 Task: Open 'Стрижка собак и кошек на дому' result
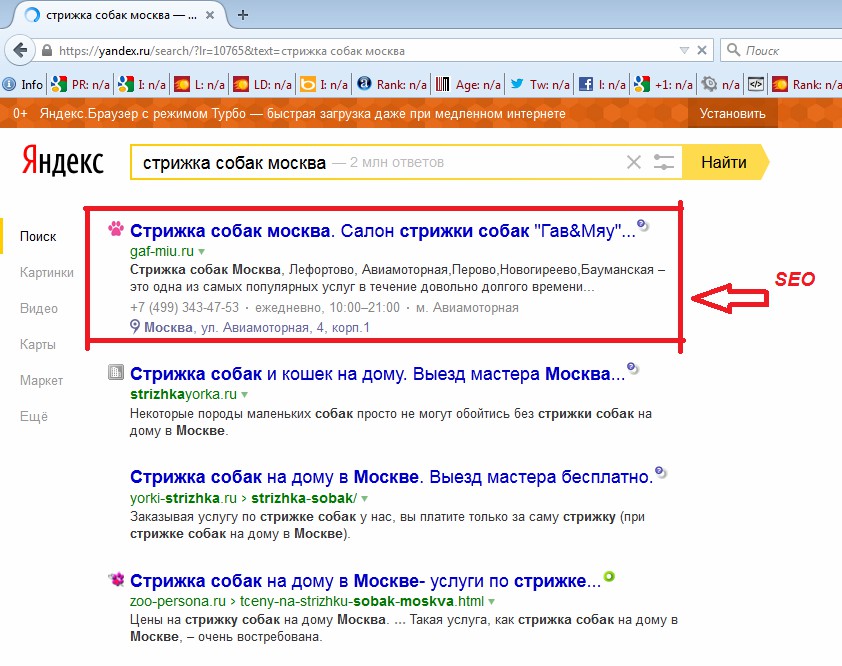(x=378, y=374)
